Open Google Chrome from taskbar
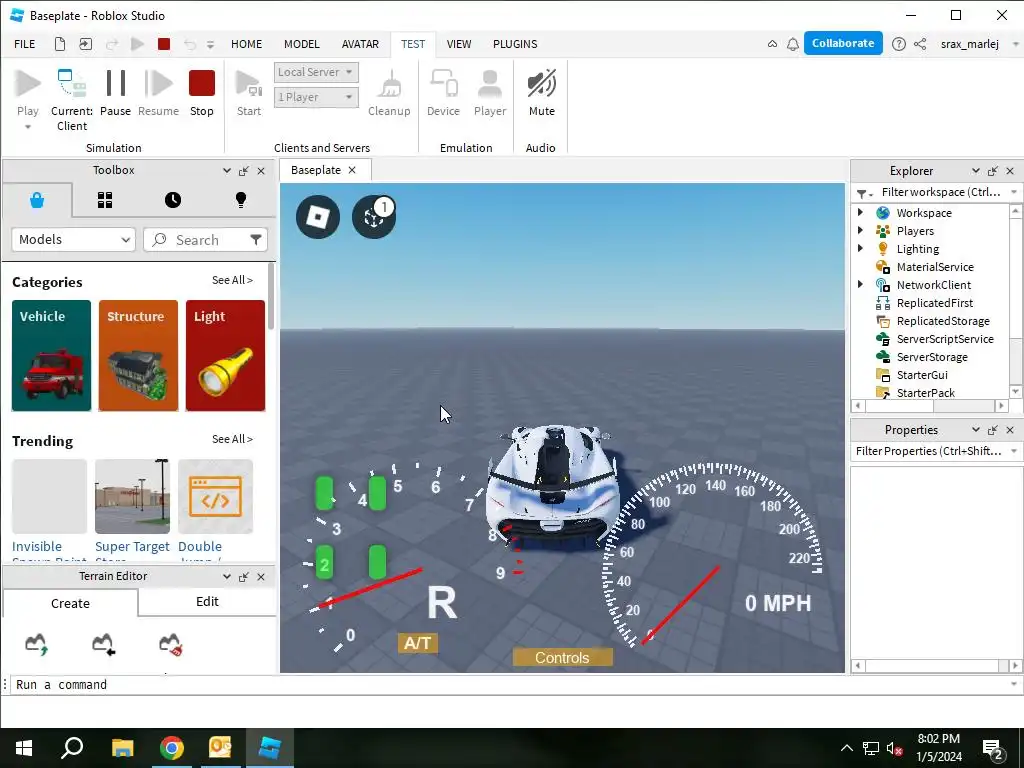Screen dimensions: 1024x768 [172, 748]
